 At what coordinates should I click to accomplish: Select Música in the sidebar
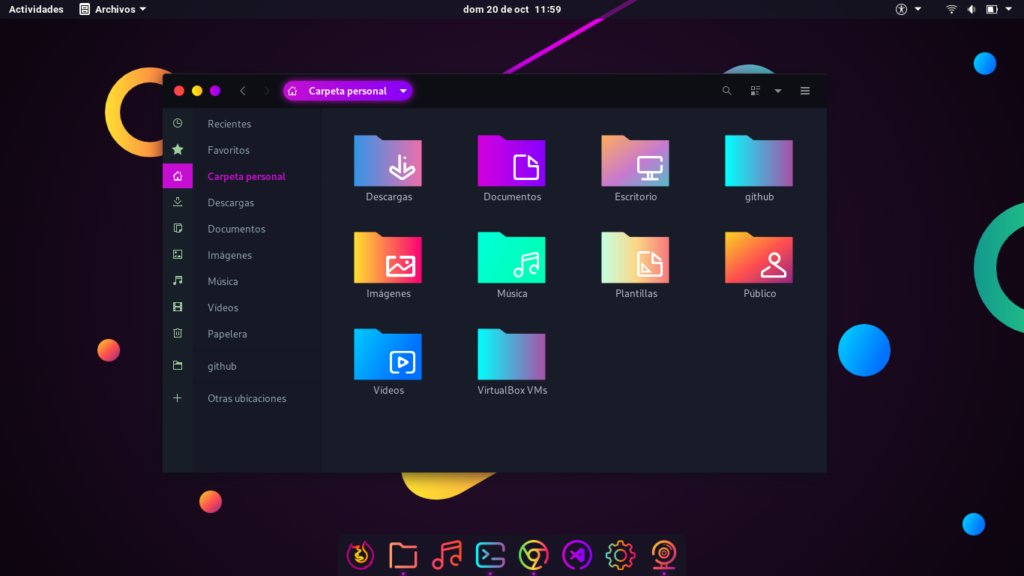(x=242, y=281)
